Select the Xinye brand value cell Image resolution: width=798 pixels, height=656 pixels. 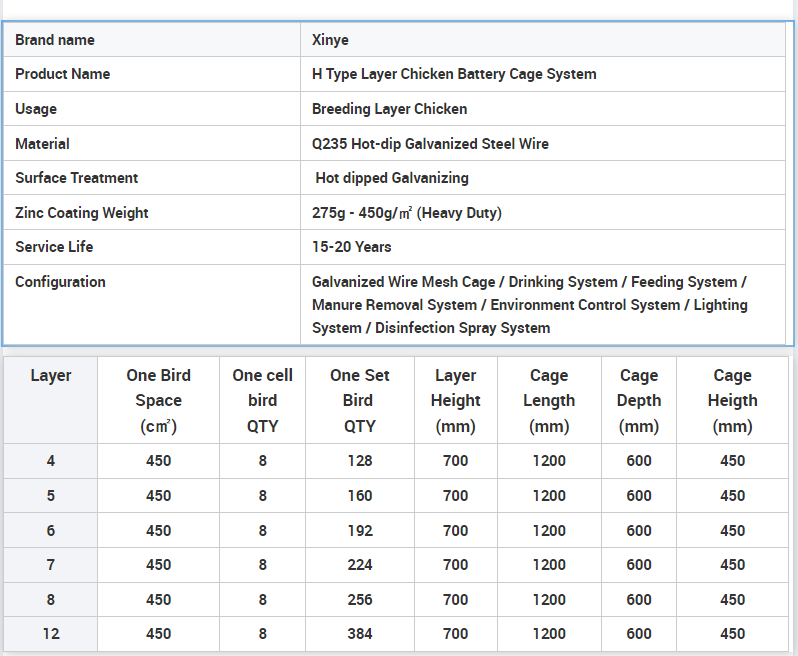pyautogui.click(x=330, y=40)
